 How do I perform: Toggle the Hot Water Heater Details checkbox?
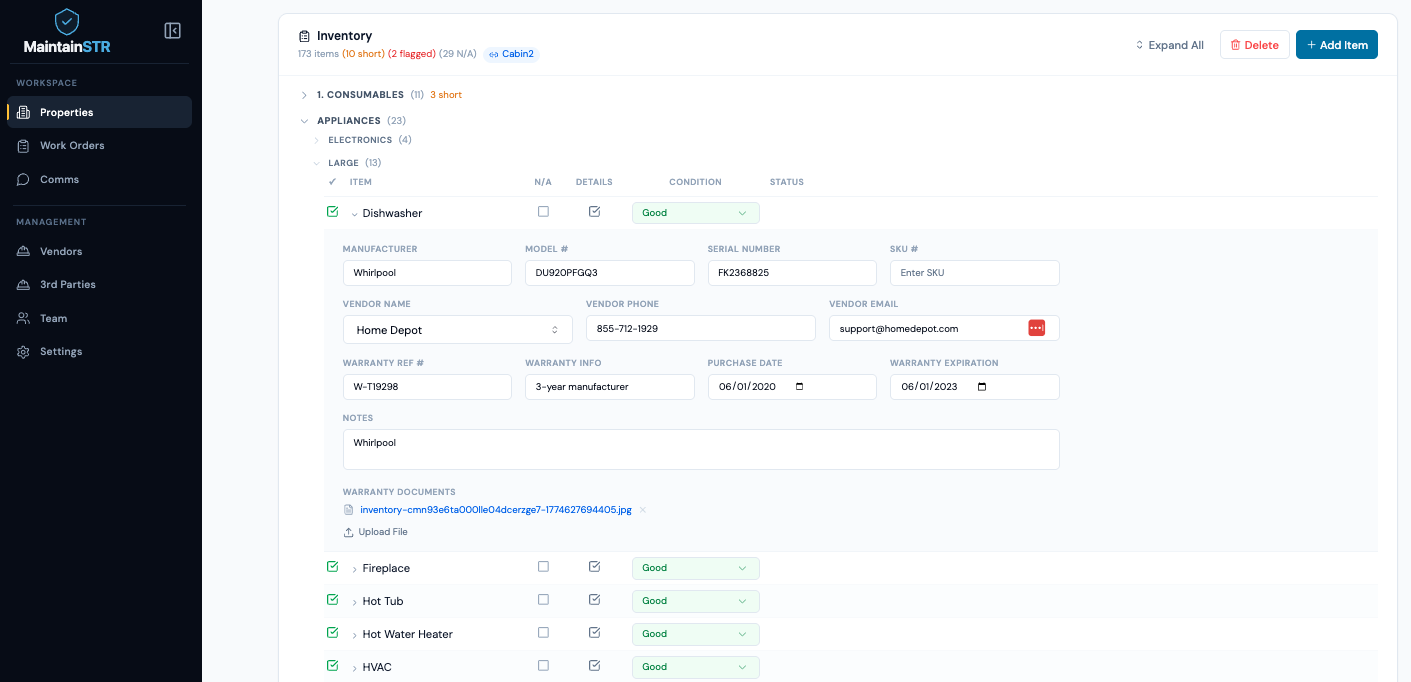tap(594, 633)
